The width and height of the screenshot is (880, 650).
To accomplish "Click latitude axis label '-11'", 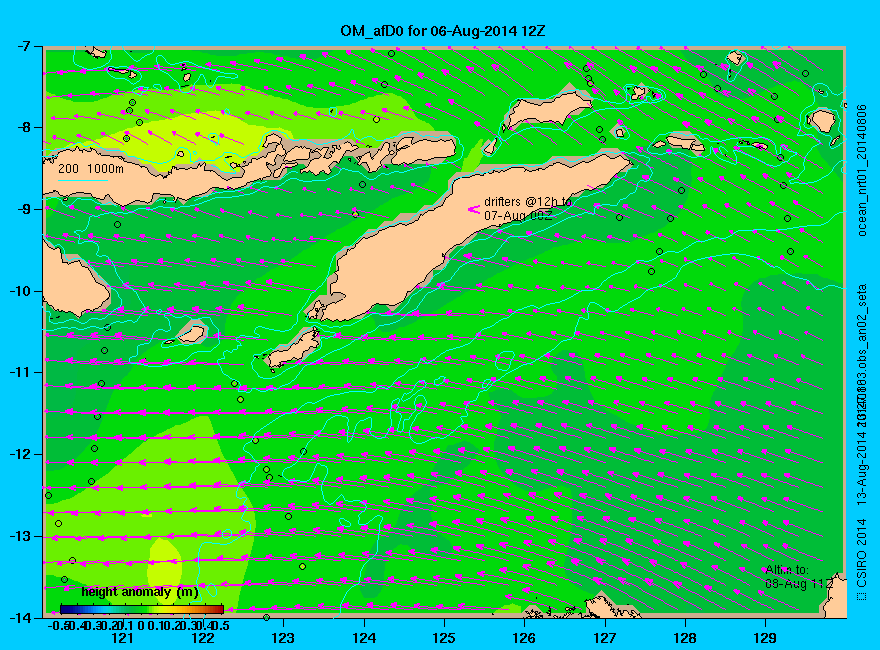I will pyautogui.click(x=20, y=372).
